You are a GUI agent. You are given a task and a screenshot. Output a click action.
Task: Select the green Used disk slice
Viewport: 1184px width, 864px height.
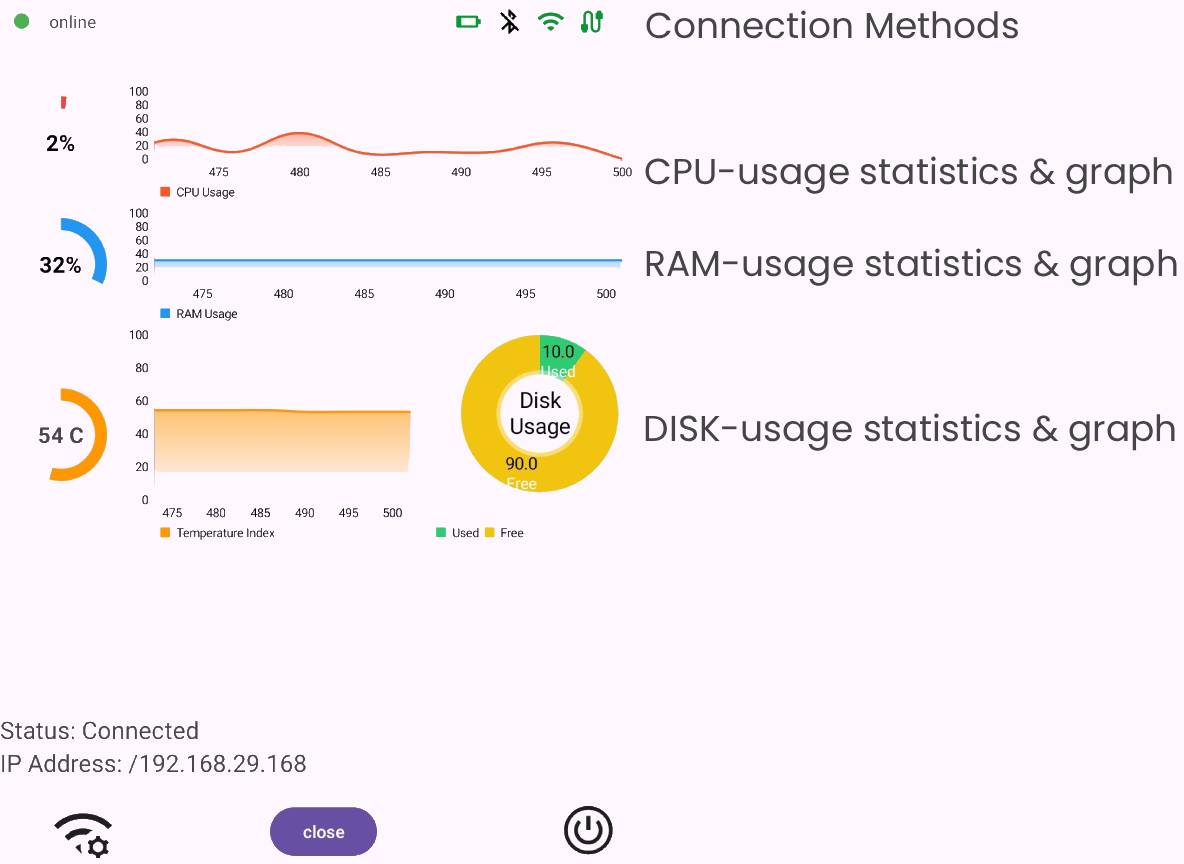click(x=559, y=357)
